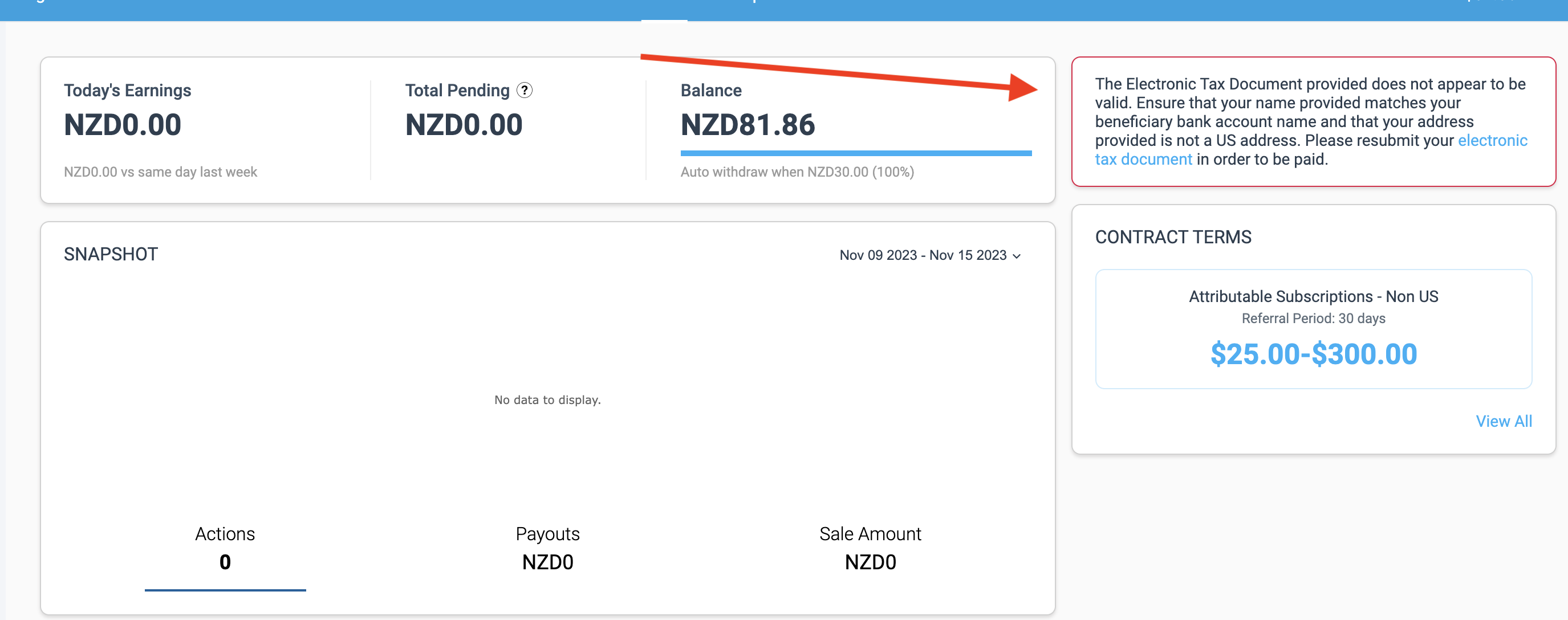Click the Today's Earnings label
Image resolution: width=1568 pixels, height=620 pixels.
click(x=127, y=91)
